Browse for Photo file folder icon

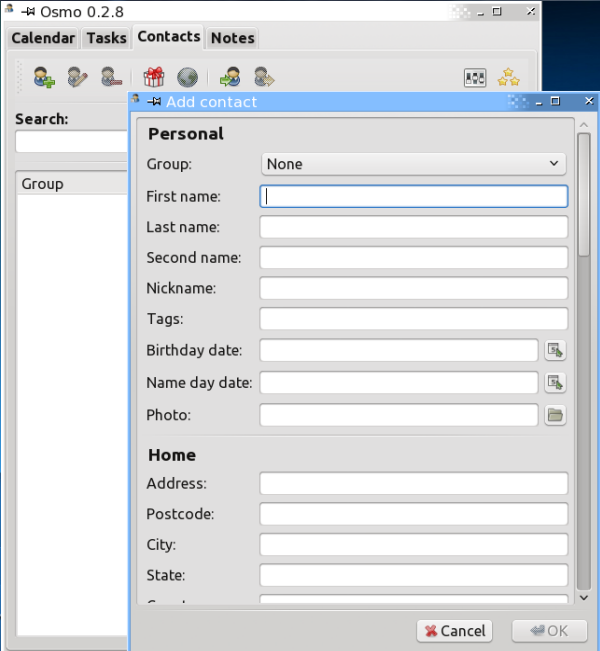pos(555,415)
